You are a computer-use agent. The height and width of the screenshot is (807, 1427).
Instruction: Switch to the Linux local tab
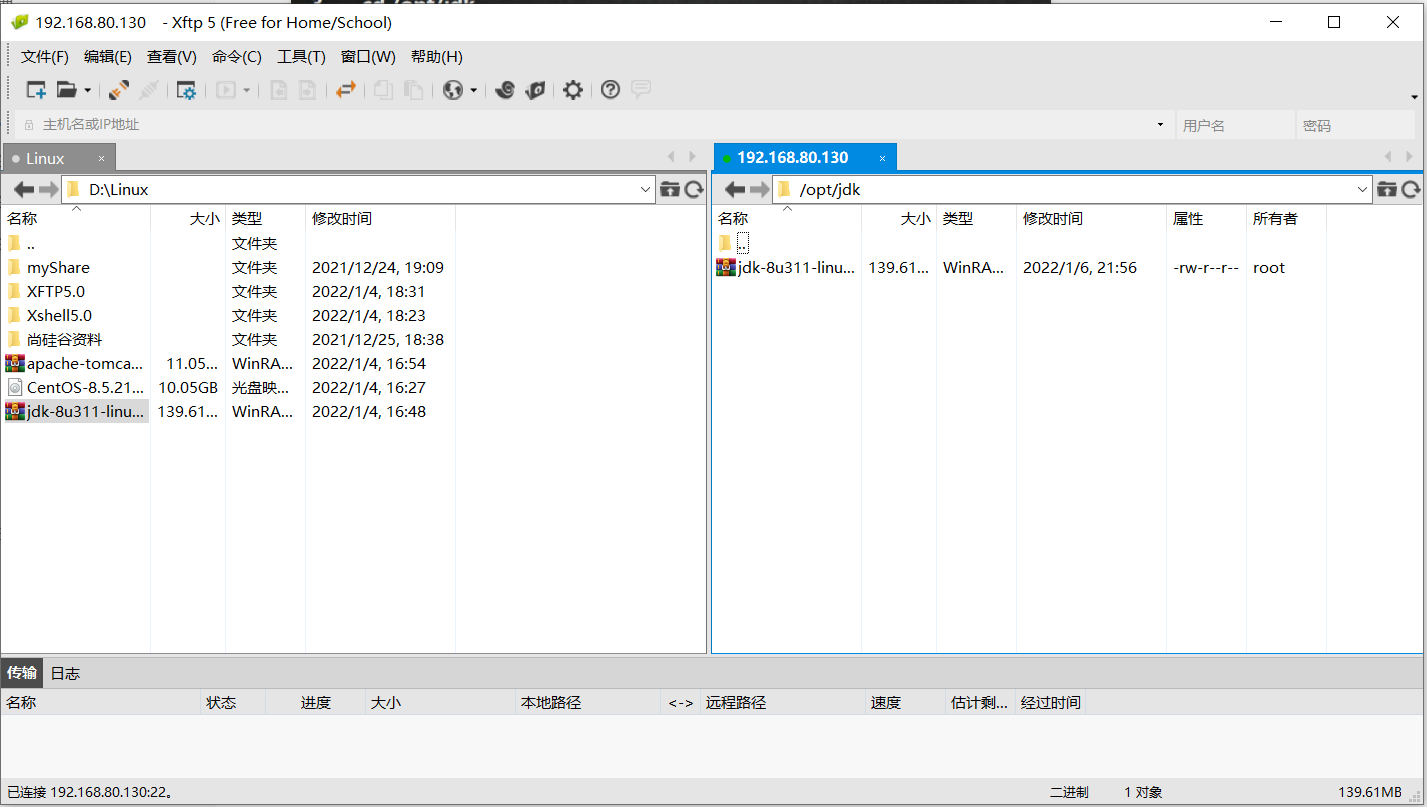(46, 158)
